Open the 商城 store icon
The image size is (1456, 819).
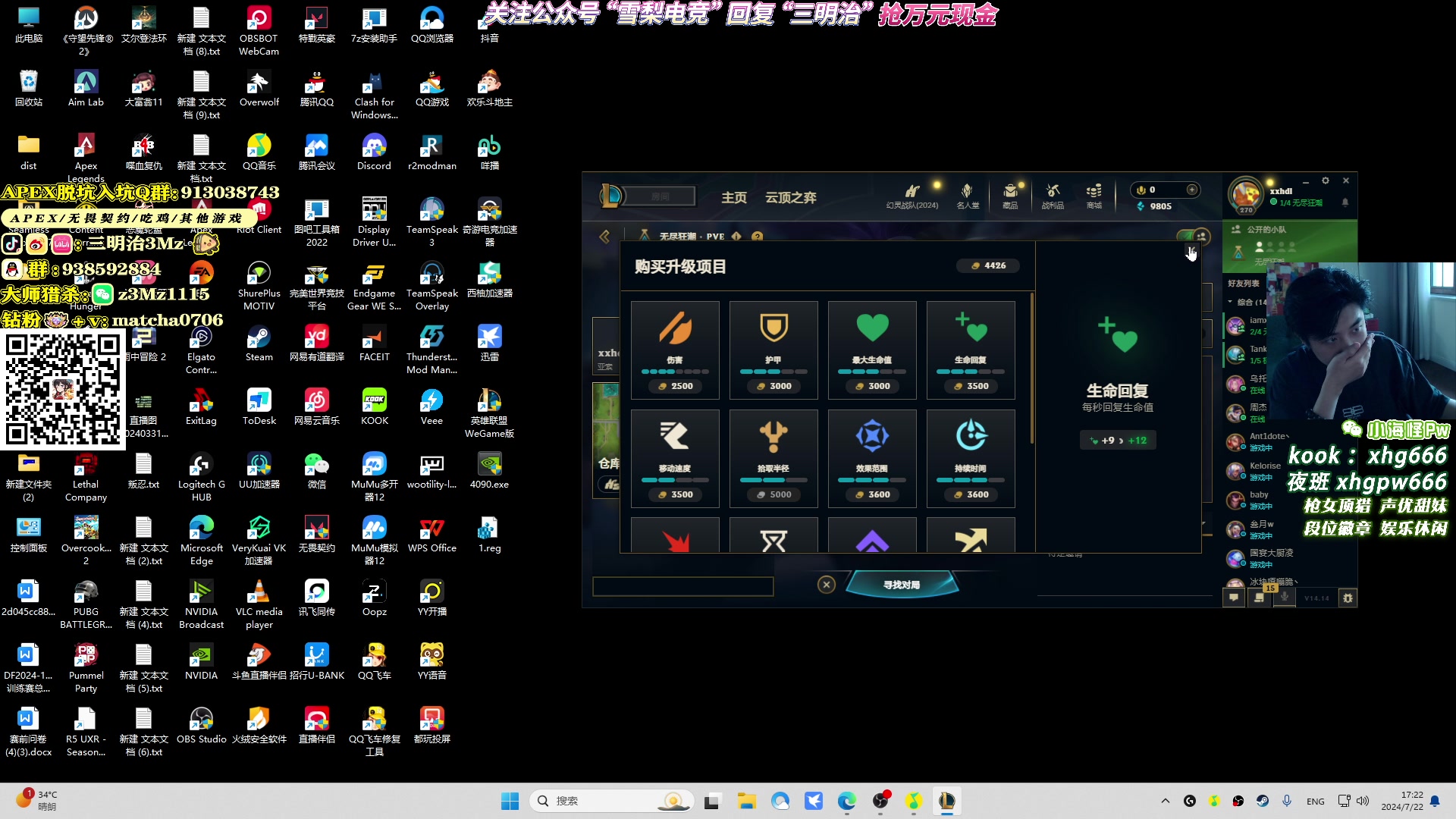coord(1094,196)
